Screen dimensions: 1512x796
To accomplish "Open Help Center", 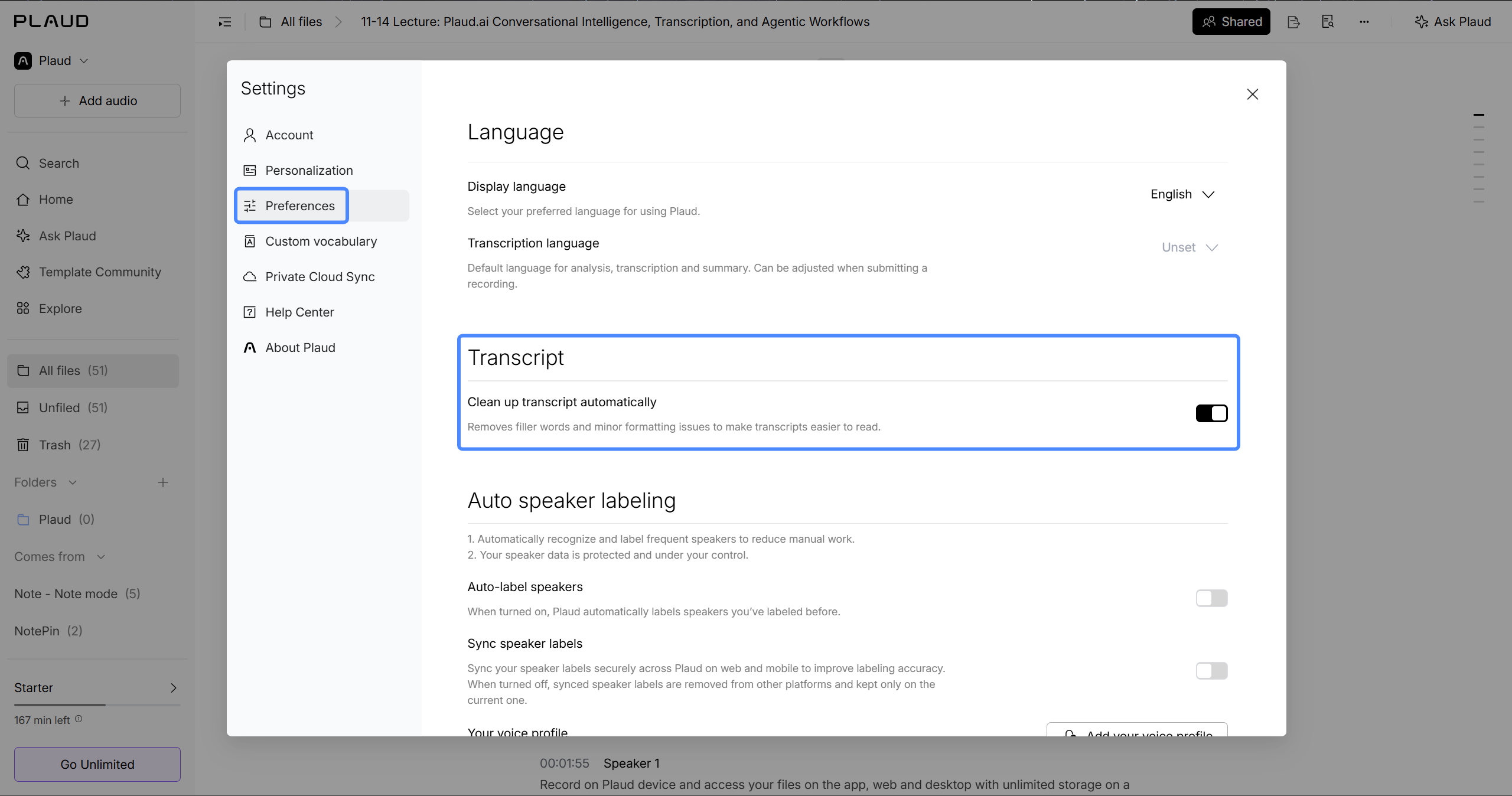I will point(322,312).
